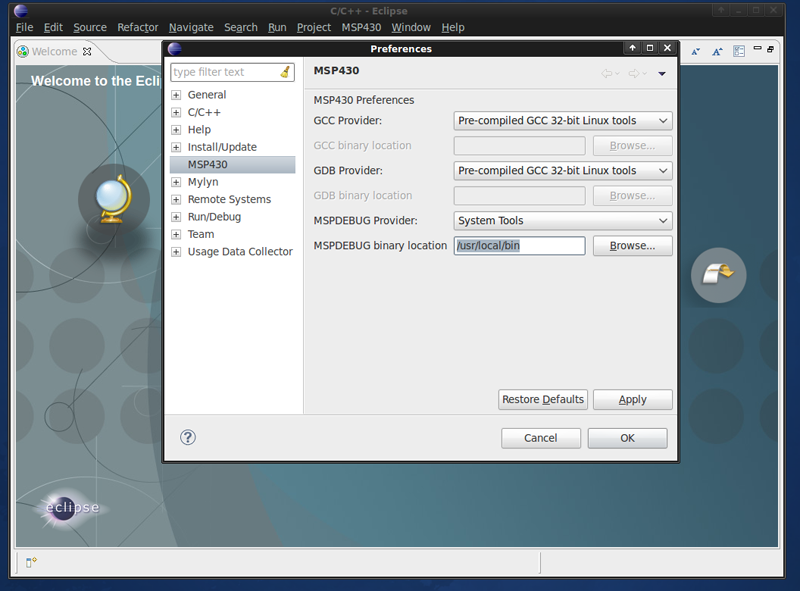
Task: Roll up the Preferences dialog
Action: pos(632,48)
